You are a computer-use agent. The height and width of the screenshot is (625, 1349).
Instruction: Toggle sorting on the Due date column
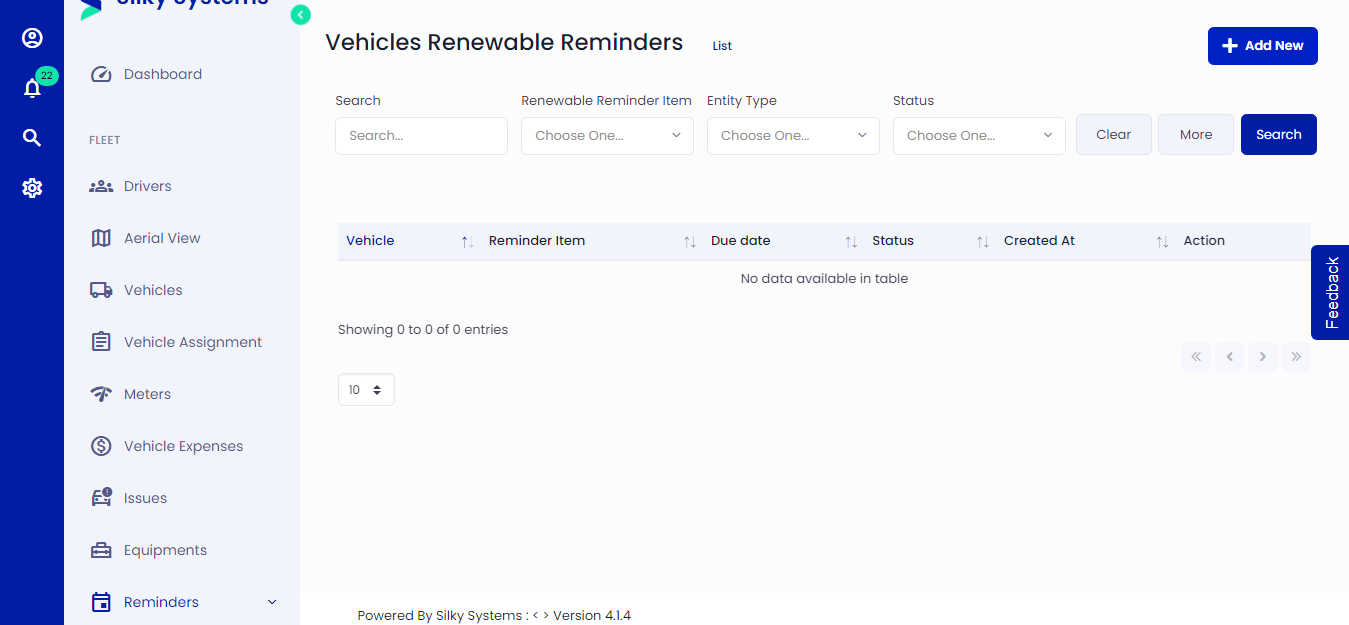[851, 240]
